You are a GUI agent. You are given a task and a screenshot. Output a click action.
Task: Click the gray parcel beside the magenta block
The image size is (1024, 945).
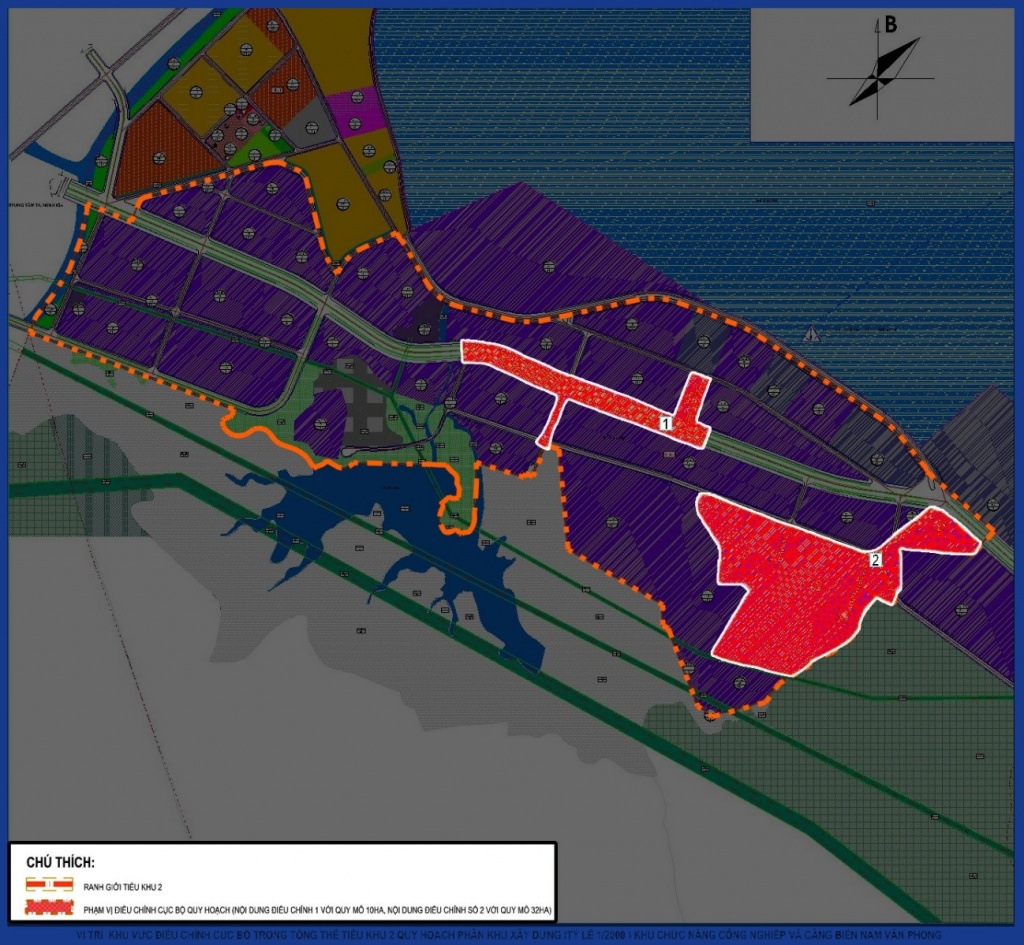click(x=310, y=124)
